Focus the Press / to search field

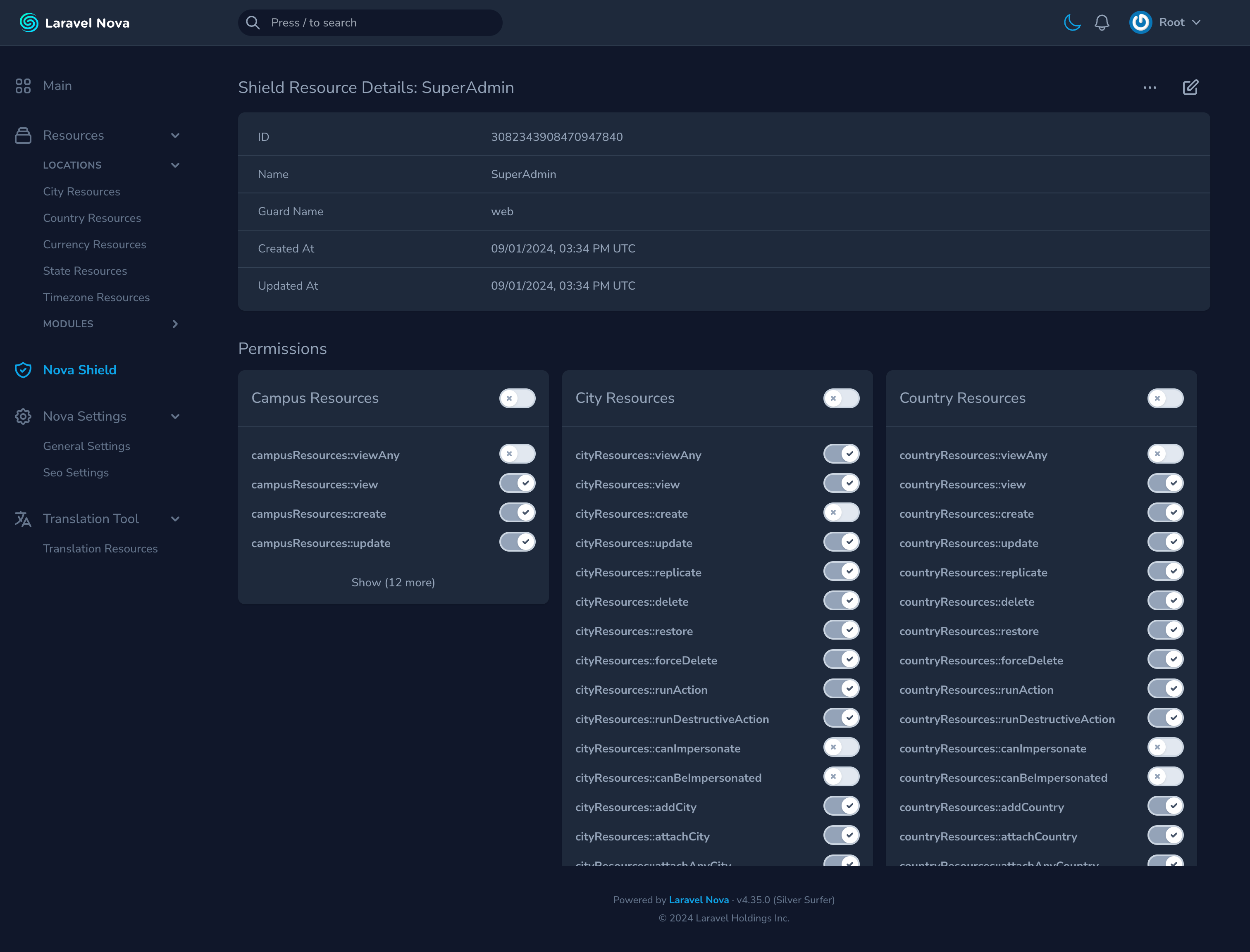click(x=370, y=23)
